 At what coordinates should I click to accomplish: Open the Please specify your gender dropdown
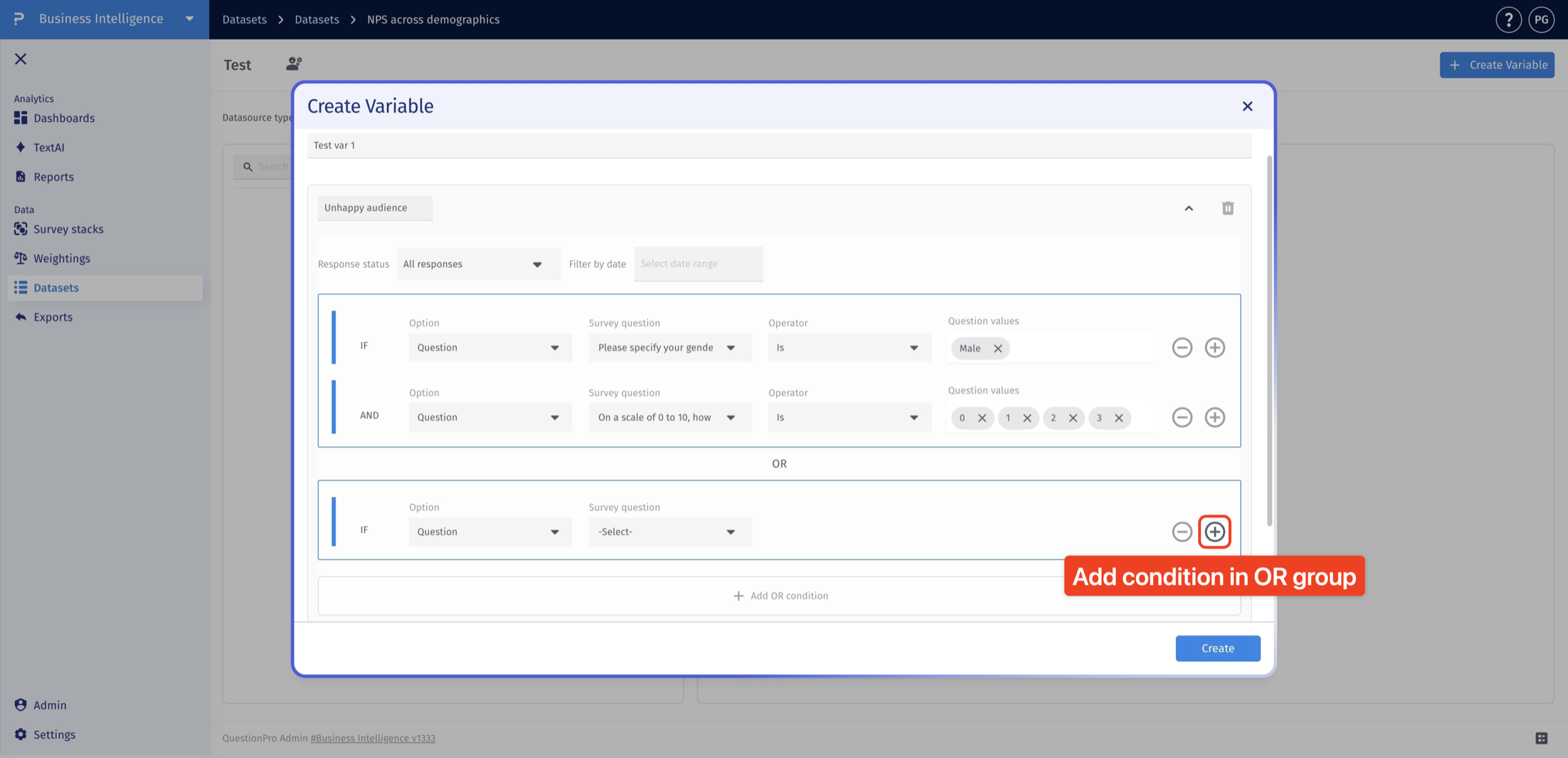tap(670, 348)
